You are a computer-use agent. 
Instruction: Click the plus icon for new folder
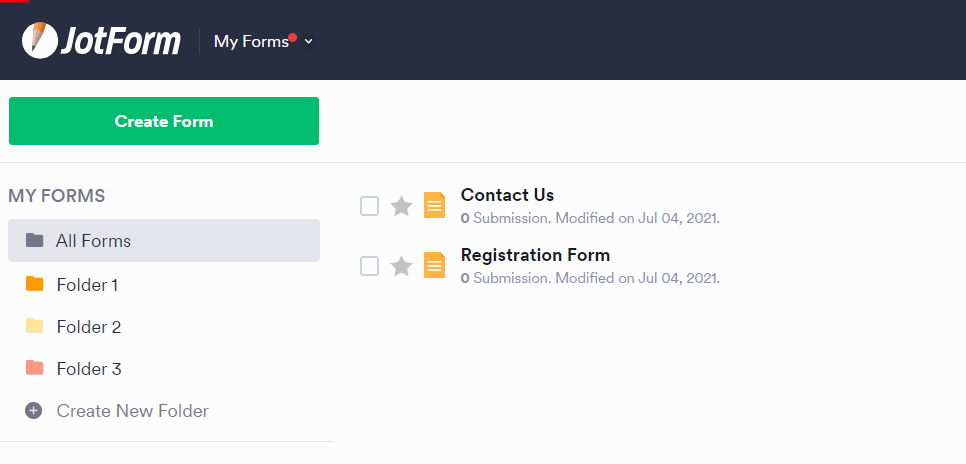[x=33, y=410]
